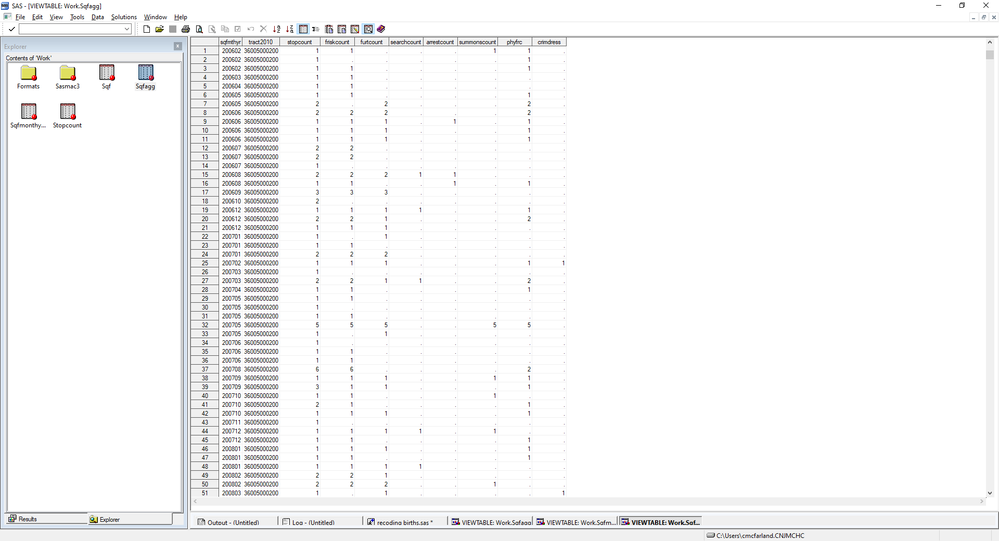Viewport: 999px width, 541px height.
Task: Click the horizontal scrollbar right arrow
Action: pyautogui.click(x=982, y=501)
